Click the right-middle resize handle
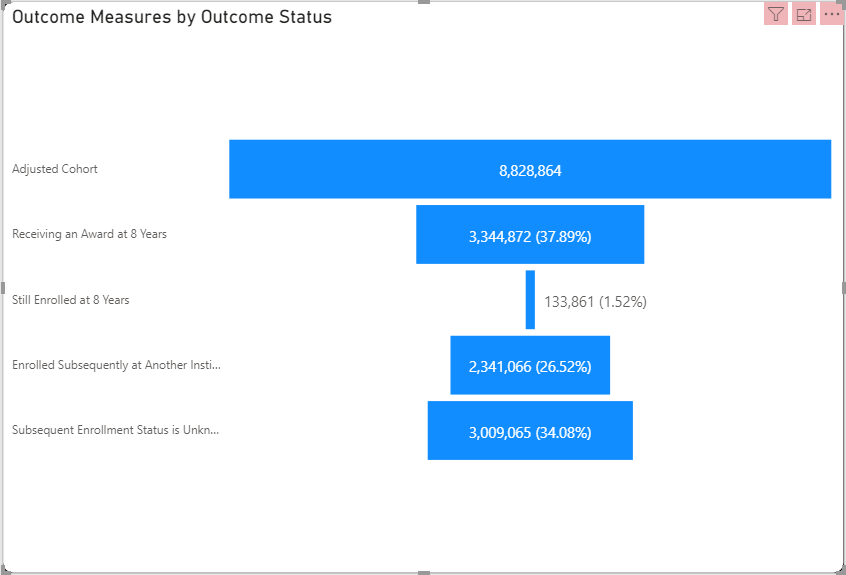 pos(843,287)
